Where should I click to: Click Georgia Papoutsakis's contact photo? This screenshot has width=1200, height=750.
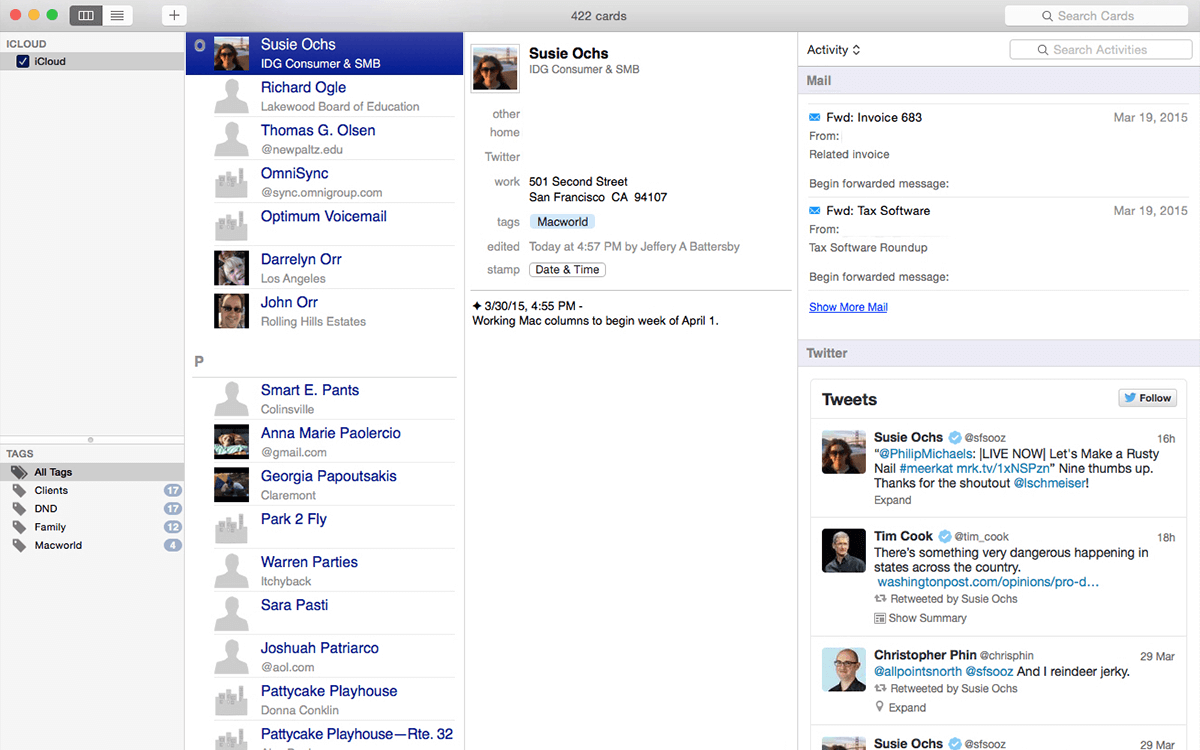[231, 485]
